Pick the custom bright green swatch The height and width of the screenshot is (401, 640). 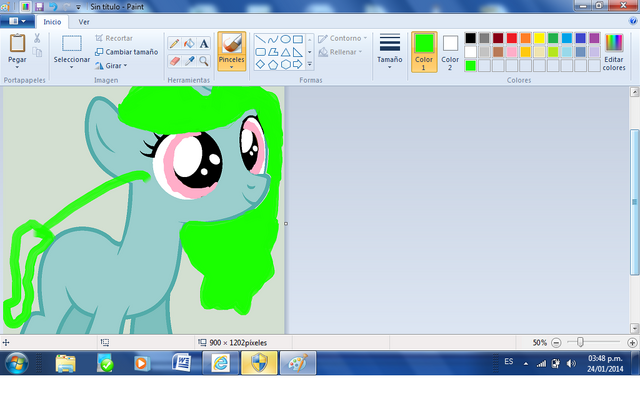pyautogui.click(x=471, y=65)
